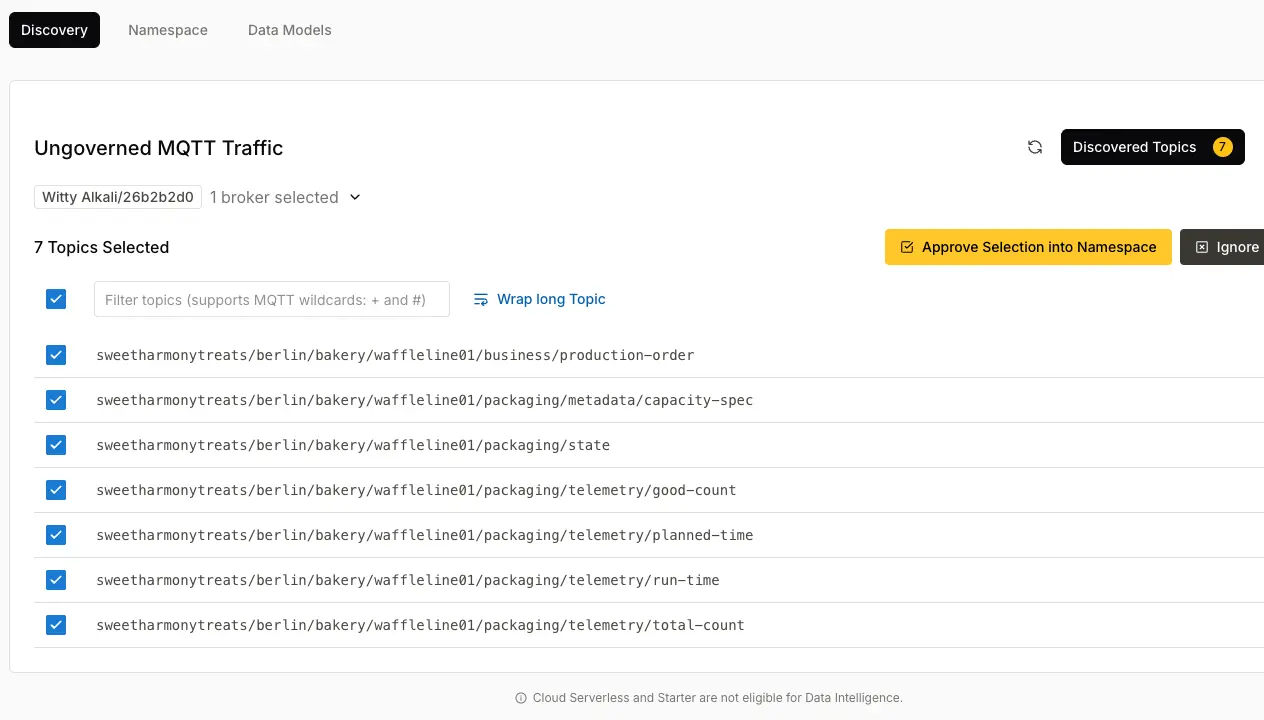Viewport: 1264px width, 720px height.
Task: Switch to the Namespace tab
Action: click(168, 30)
